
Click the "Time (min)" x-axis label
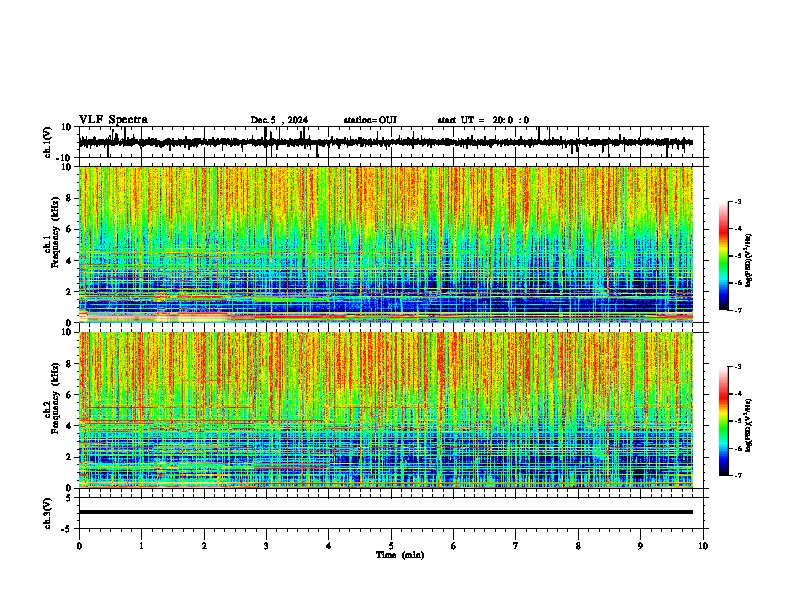pyautogui.click(x=400, y=555)
